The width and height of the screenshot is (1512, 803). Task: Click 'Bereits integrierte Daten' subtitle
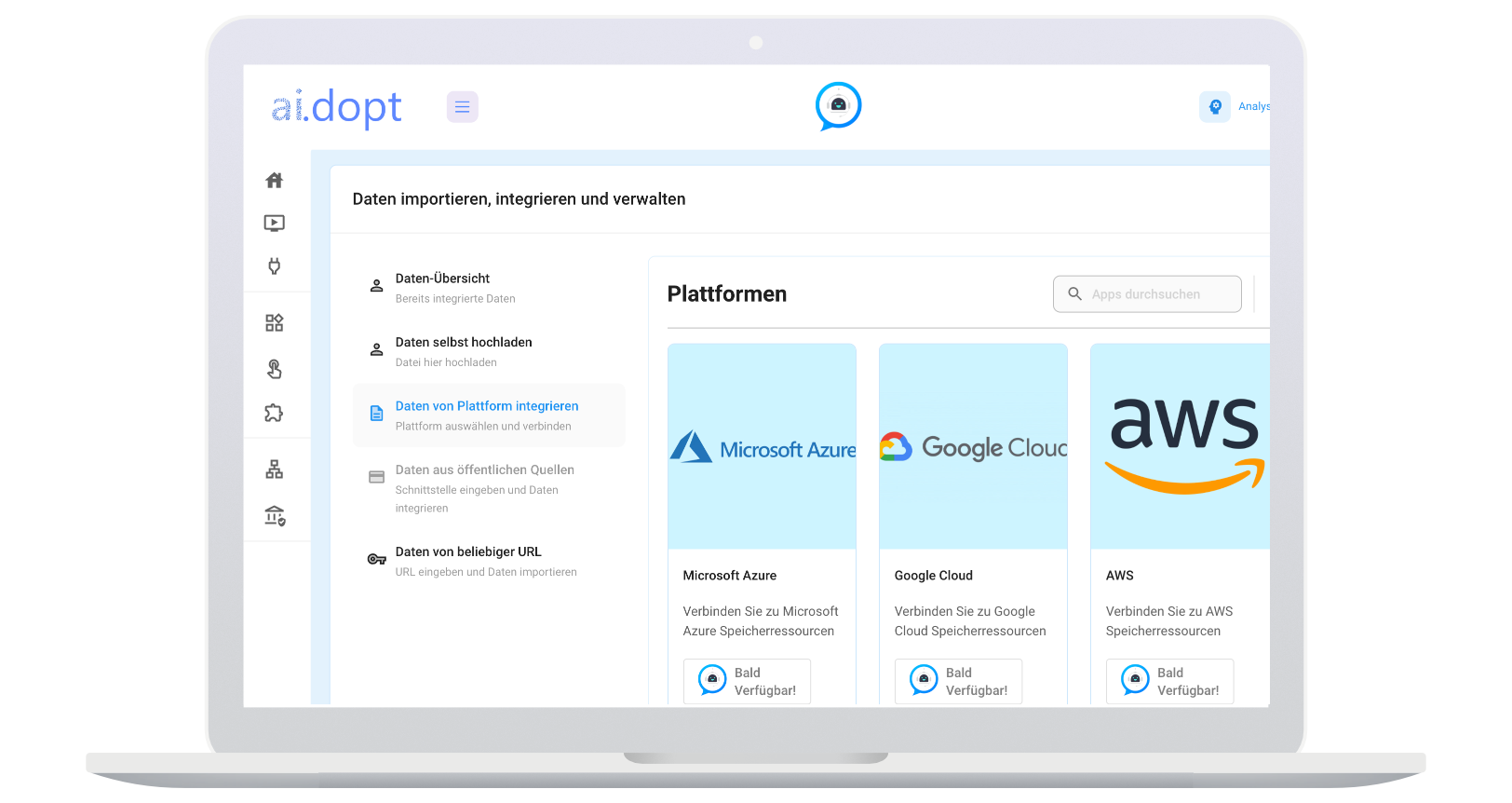(454, 299)
